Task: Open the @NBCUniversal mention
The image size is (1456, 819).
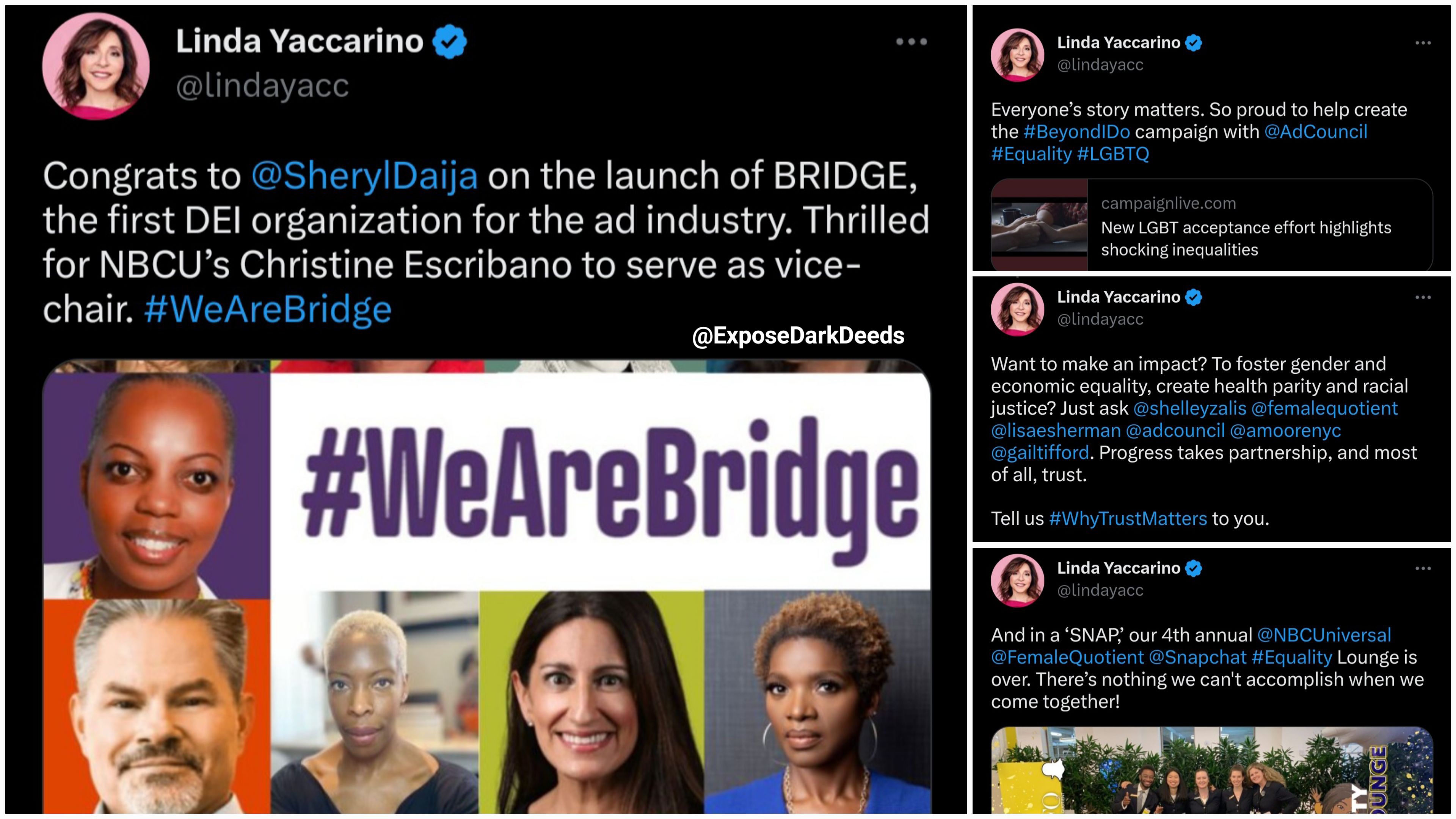Action: pos(1324,635)
